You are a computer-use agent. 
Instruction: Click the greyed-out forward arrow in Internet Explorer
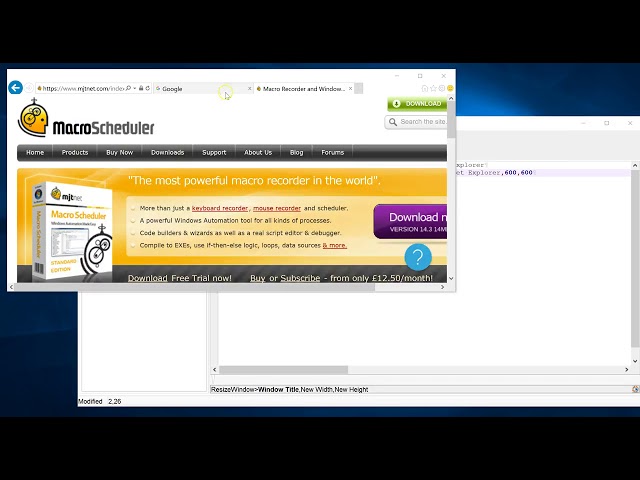[x=29, y=88]
